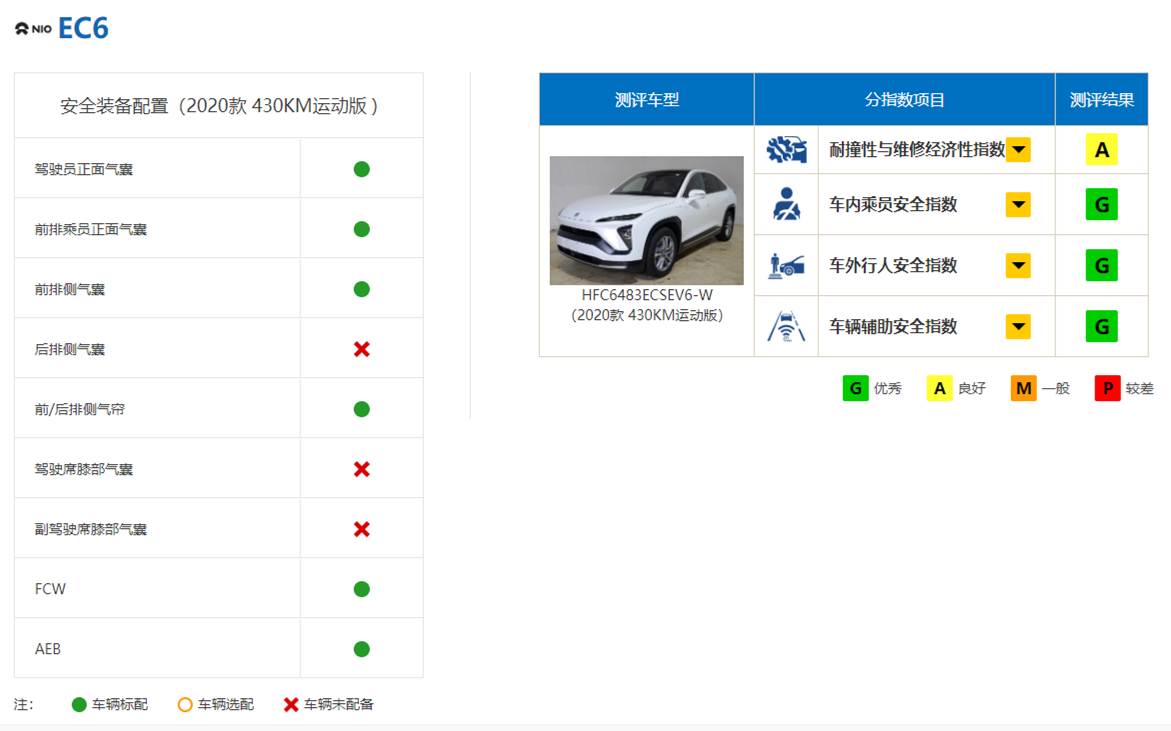The image size is (1171, 731).
Task: Select the 车辆辅助安全指数 label
Action: pyautogui.click(x=893, y=326)
